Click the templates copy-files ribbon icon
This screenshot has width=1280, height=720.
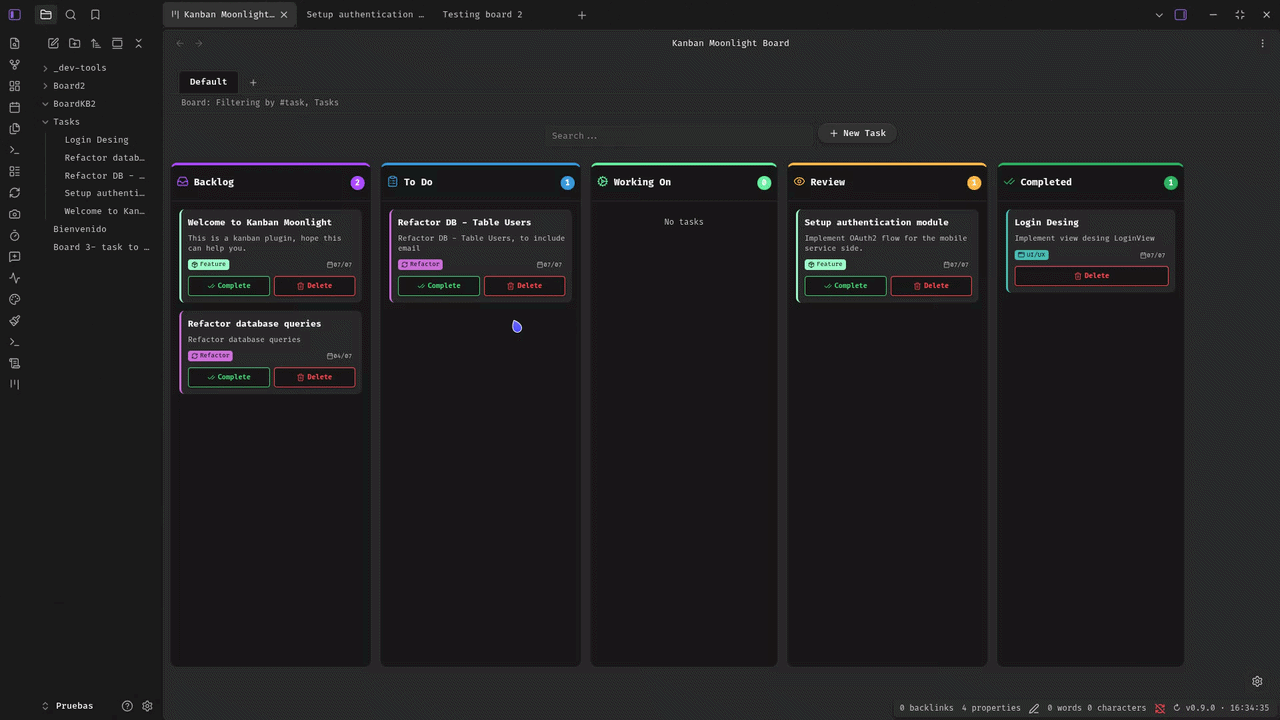[14, 129]
